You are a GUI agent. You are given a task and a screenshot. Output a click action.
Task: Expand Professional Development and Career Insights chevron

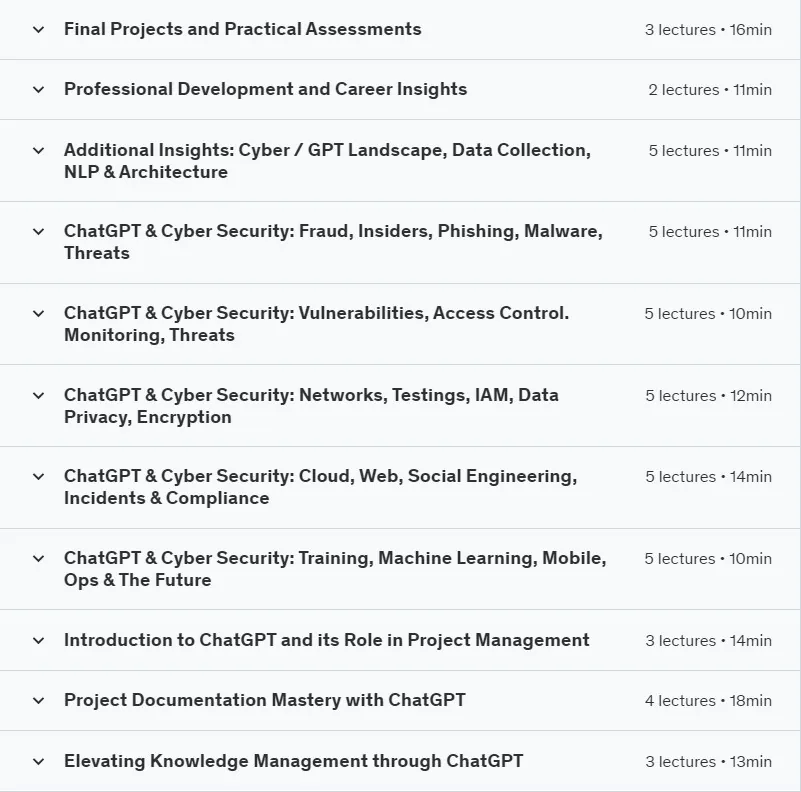38,90
